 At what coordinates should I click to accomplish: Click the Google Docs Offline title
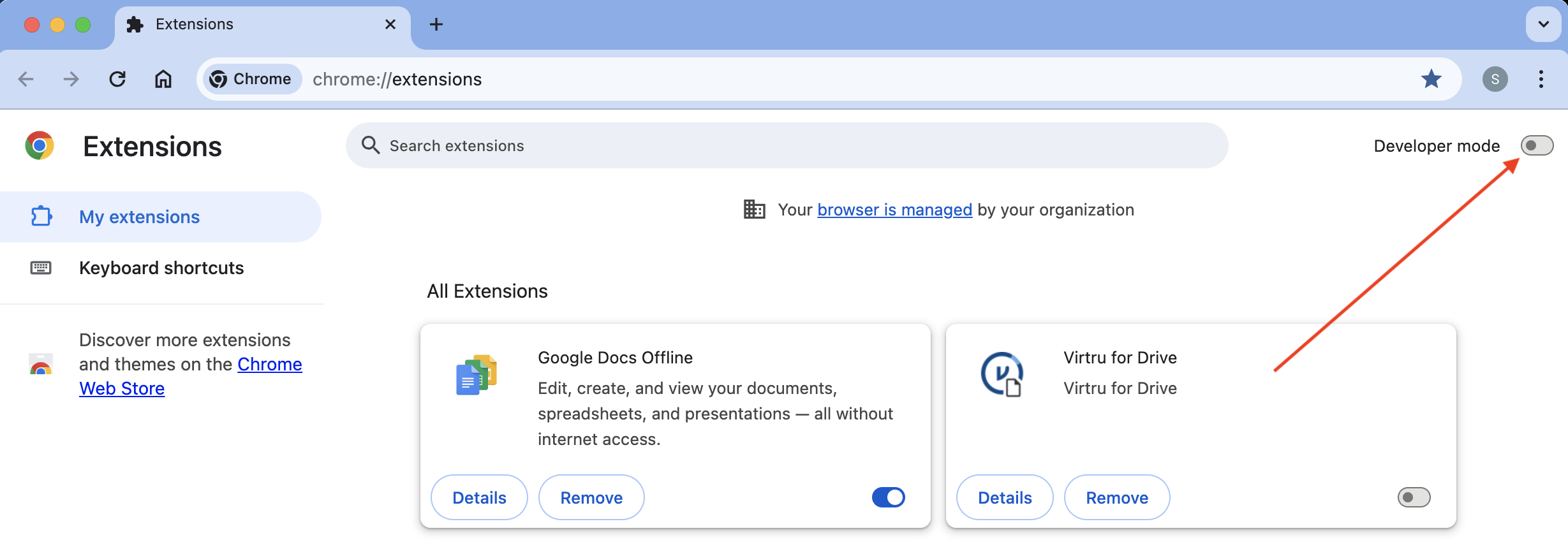616,358
